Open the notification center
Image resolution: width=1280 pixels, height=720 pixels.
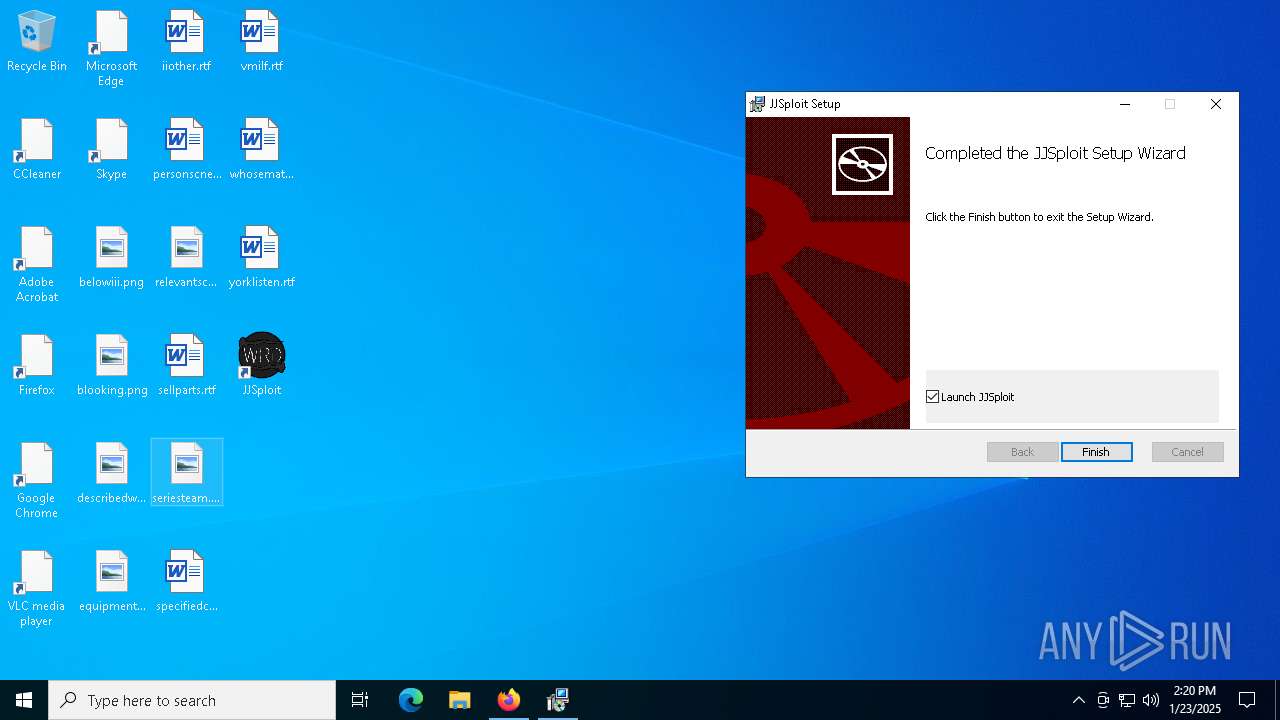(x=1247, y=700)
